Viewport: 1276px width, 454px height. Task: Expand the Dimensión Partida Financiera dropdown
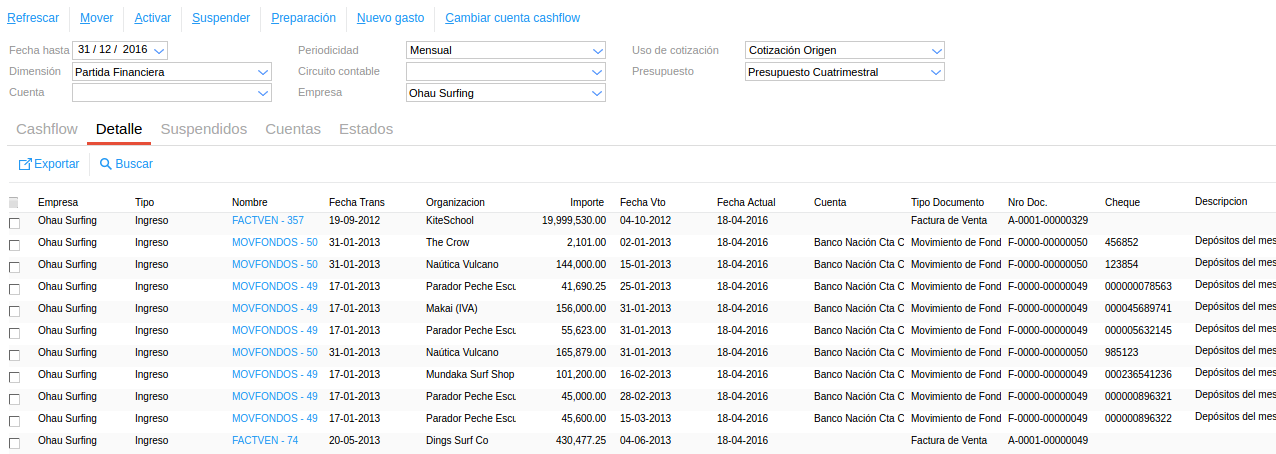263,72
